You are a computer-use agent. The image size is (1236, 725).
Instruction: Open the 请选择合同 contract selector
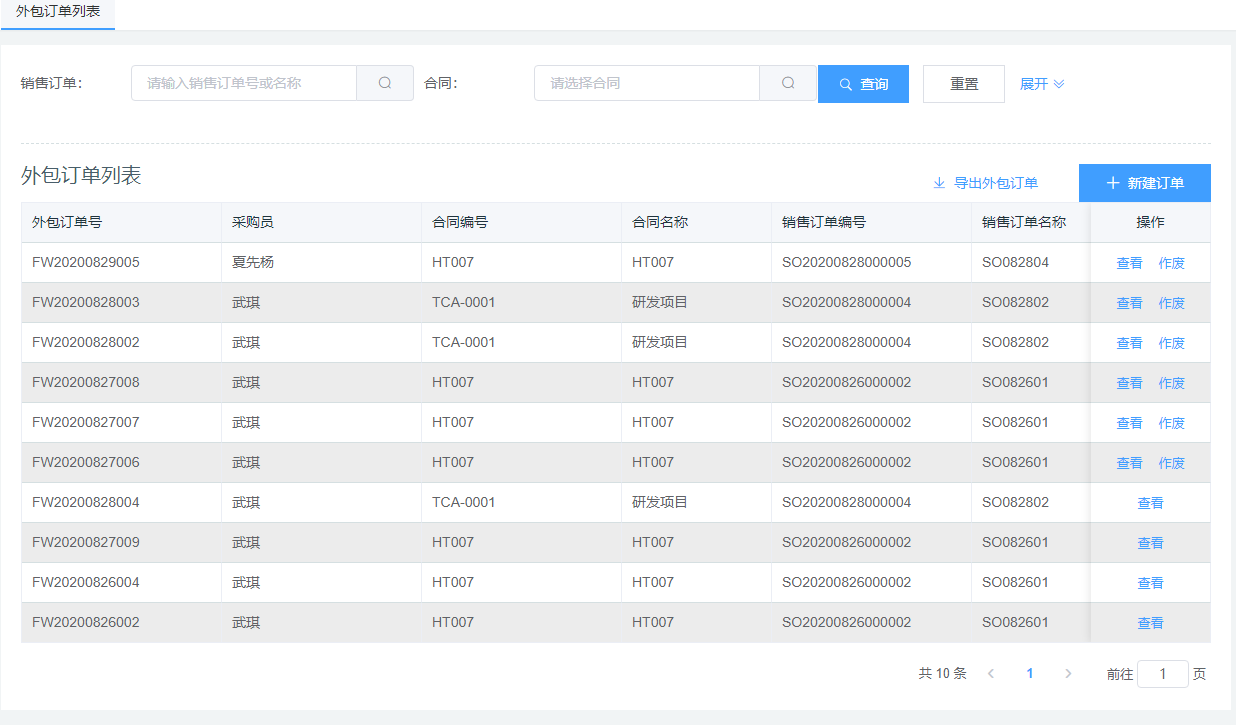(x=647, y=83)
